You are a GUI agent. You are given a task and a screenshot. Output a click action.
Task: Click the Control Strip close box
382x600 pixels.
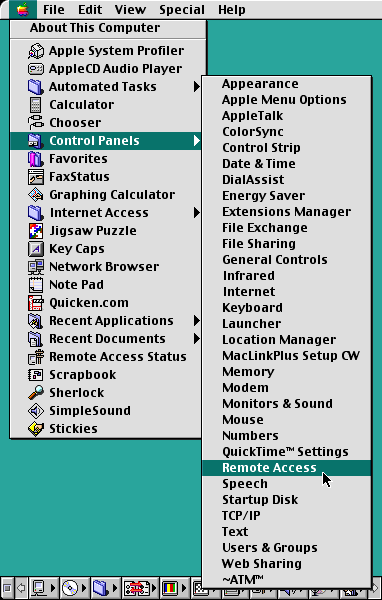coord(7,587)
